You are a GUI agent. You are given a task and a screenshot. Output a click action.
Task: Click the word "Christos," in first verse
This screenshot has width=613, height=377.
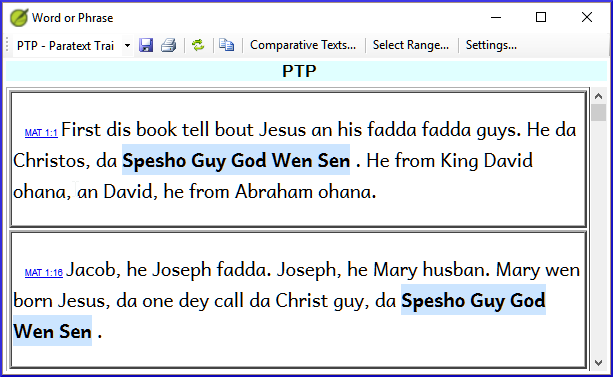(x=51, y=161)
